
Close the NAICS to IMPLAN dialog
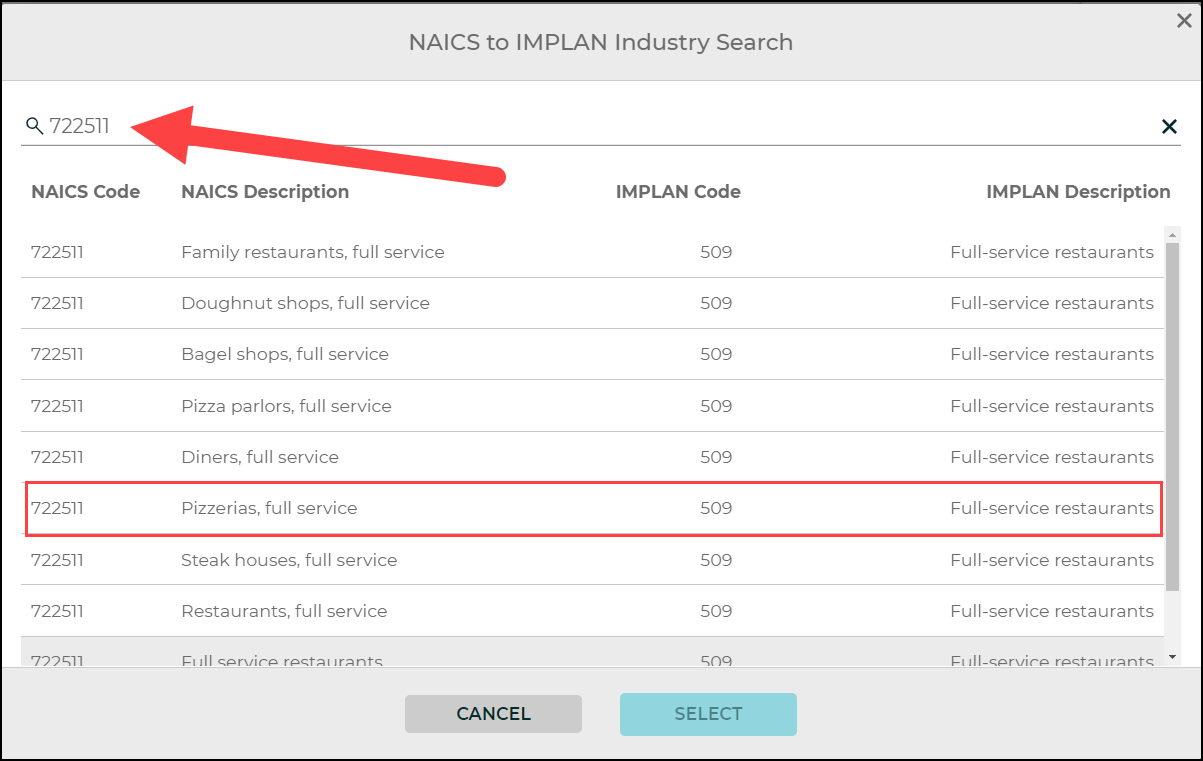pyautogui.click(x=1184, y=19)
